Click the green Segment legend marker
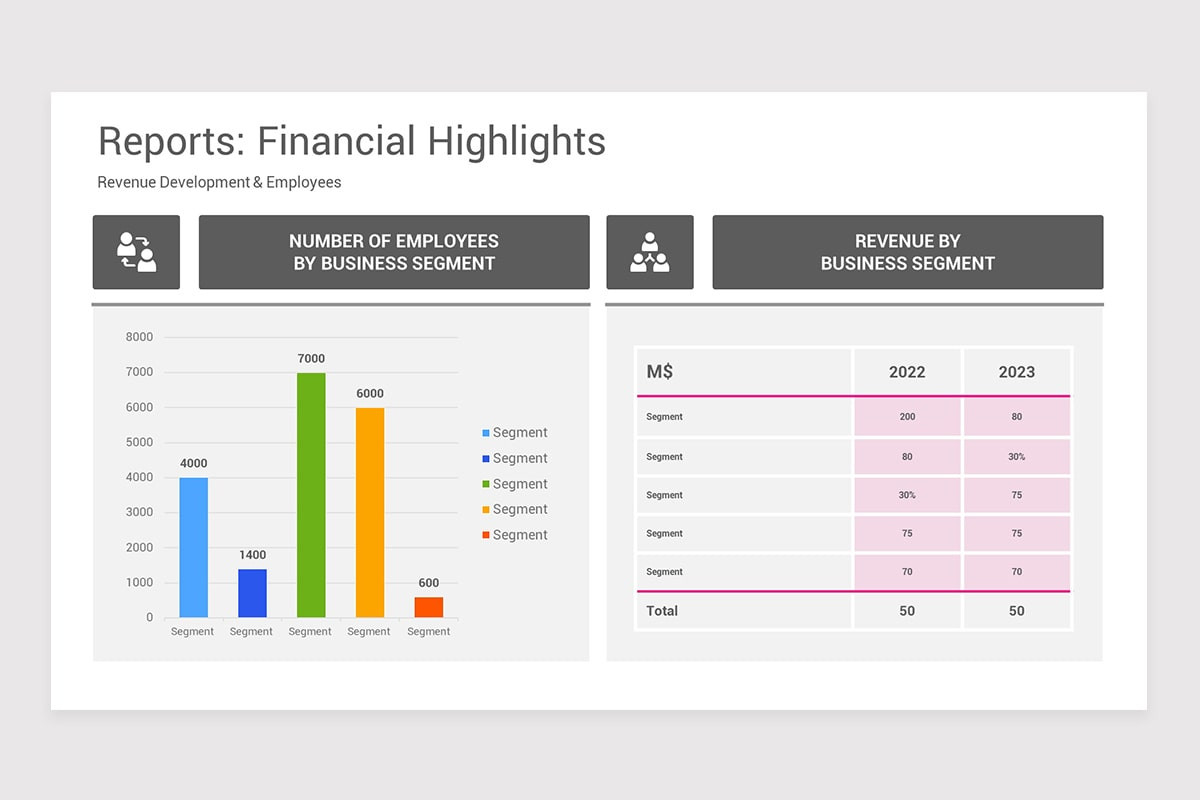 pyautogui.click(x=484, y=483)
